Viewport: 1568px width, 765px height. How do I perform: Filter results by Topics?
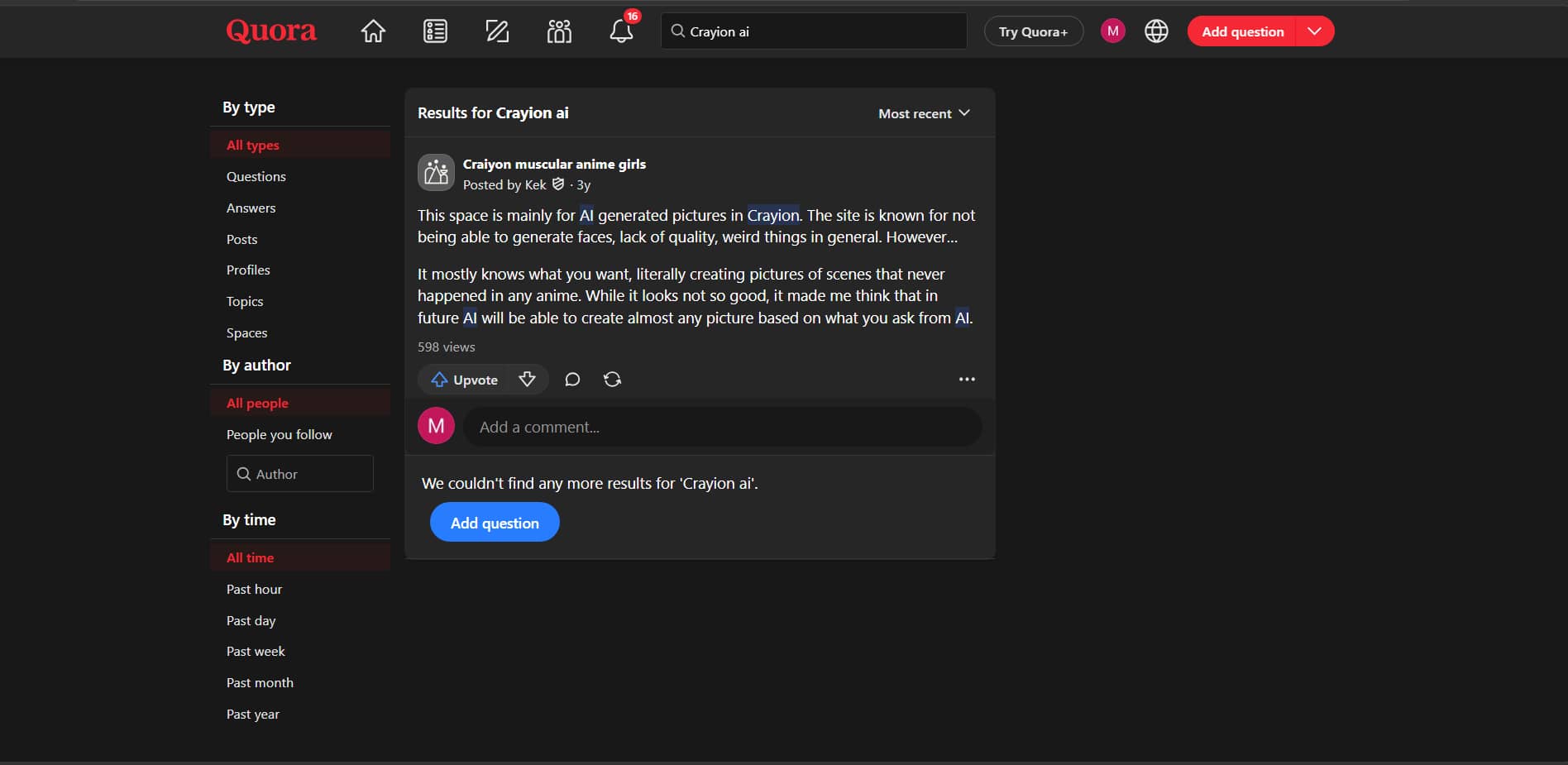[x=245, y=301]
